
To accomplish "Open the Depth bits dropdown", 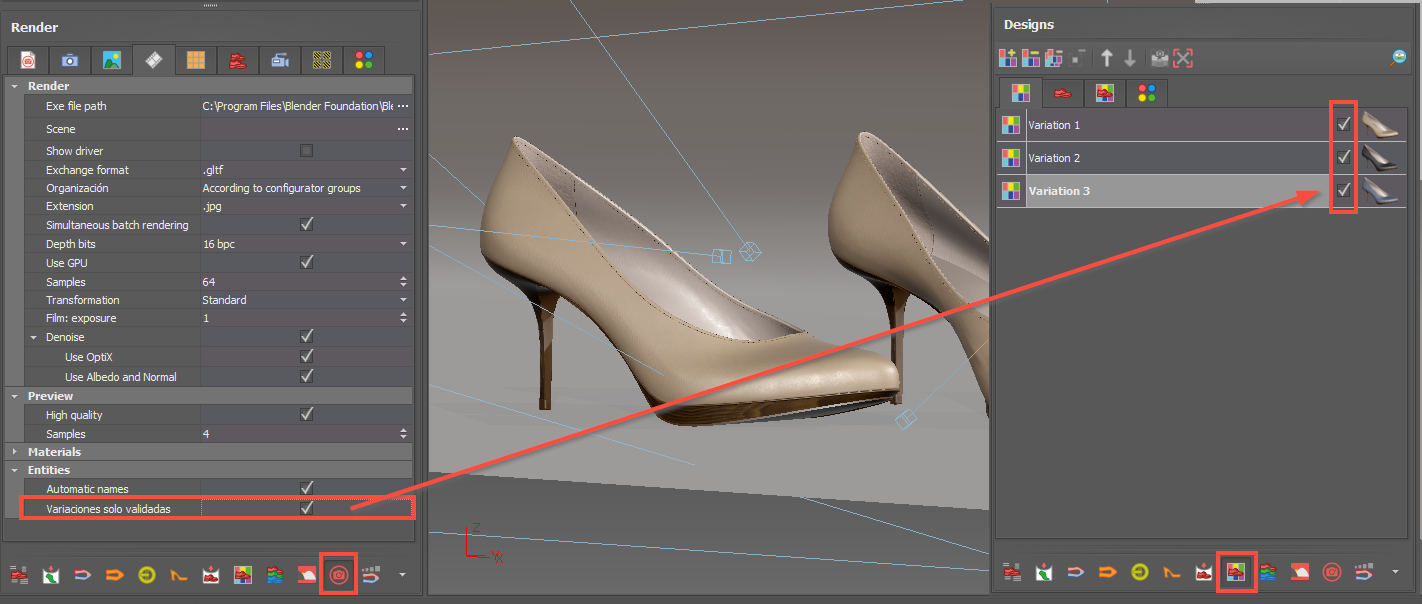I will (x=403, y=244).
